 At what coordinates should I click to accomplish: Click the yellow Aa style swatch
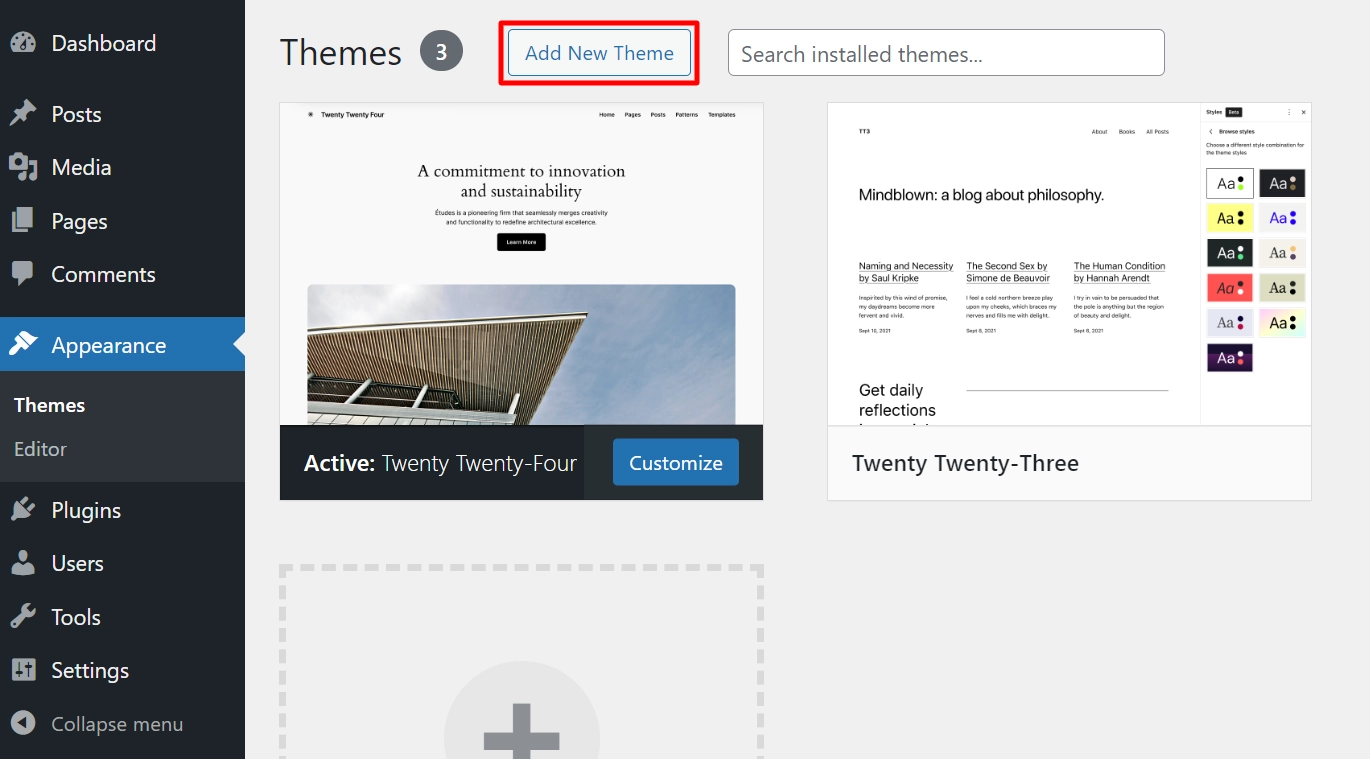click(x=1229, y=218)
